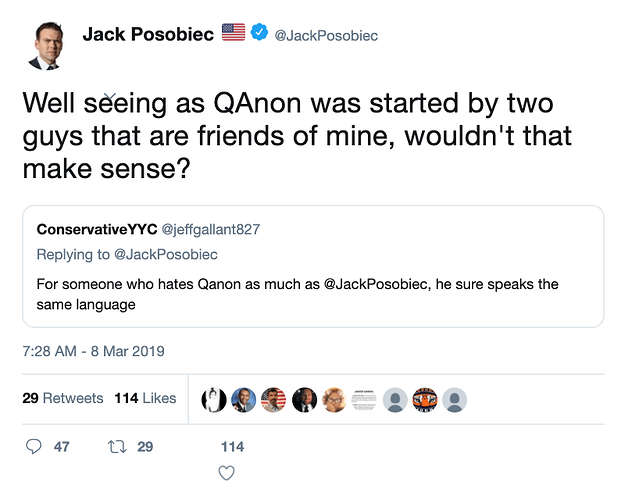View the 29 Retweets list
Viewport: 639px width, 500px height.
[63, 398]
